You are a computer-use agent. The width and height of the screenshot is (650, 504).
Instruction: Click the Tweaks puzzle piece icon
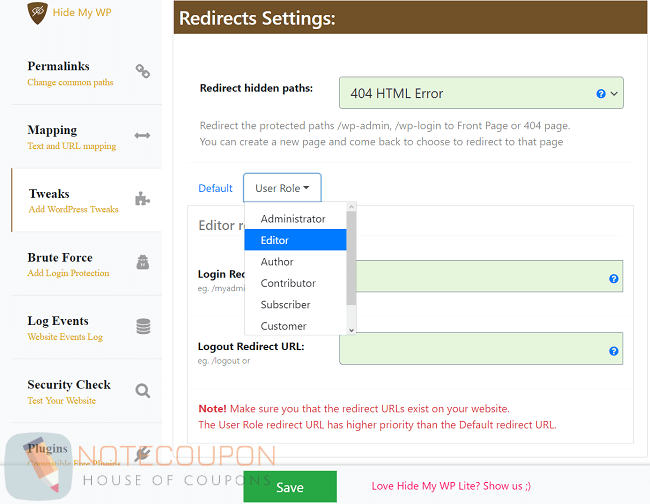(x=142, y=199)
